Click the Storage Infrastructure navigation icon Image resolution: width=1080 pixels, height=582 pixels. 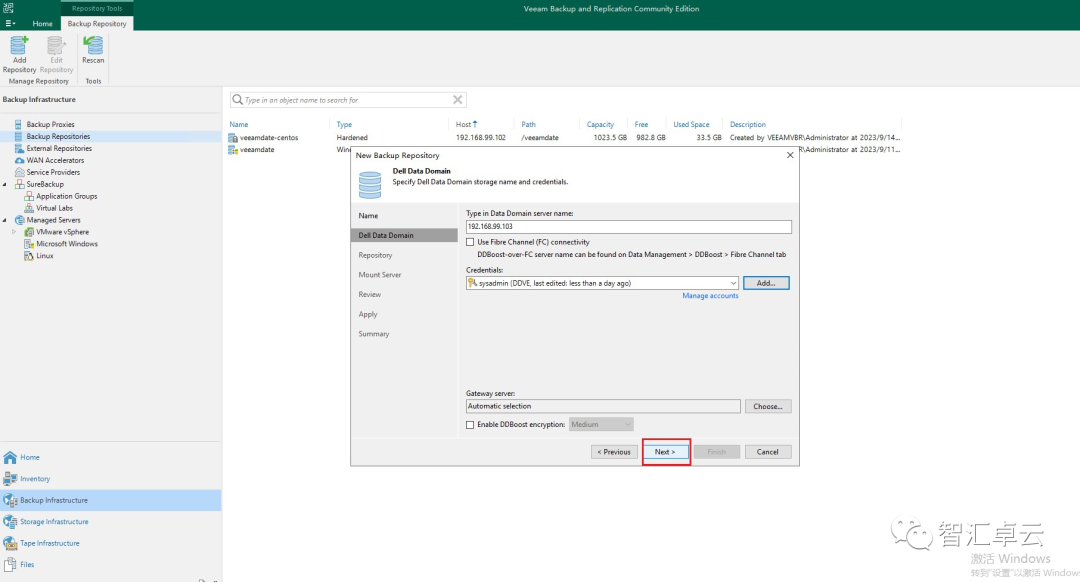pos(10,521)
